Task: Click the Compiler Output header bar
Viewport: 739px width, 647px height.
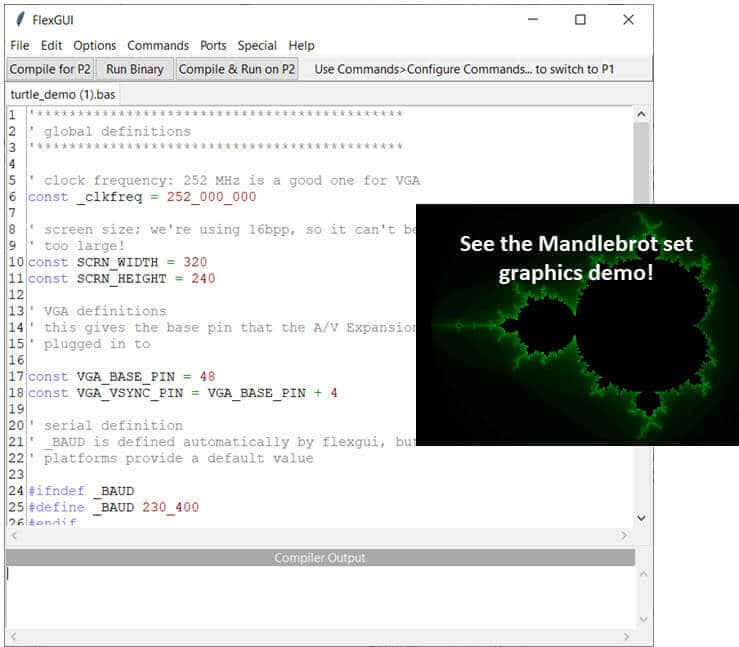Action: (320, 558)
